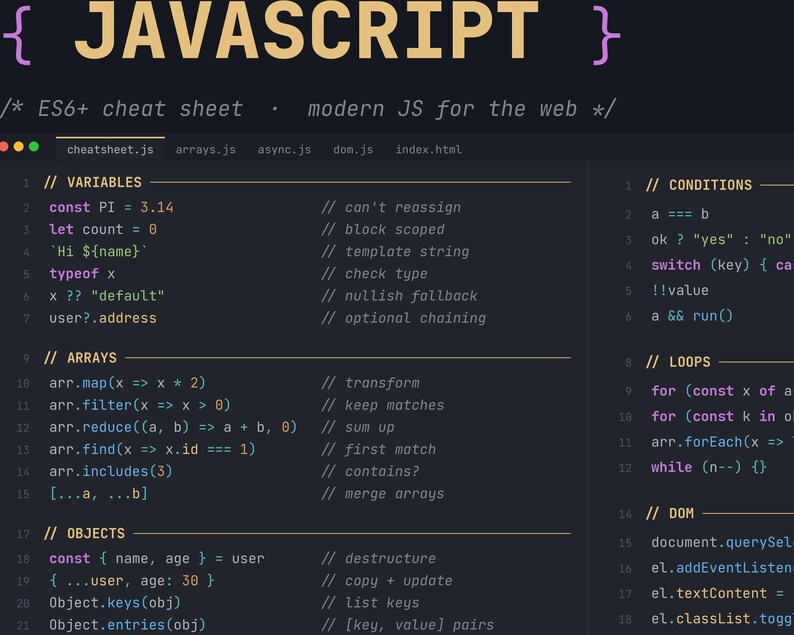Screen dimensions: 794x635
Task: Click the 'arr.forEach(x =>' line
Action: [723, 442]
